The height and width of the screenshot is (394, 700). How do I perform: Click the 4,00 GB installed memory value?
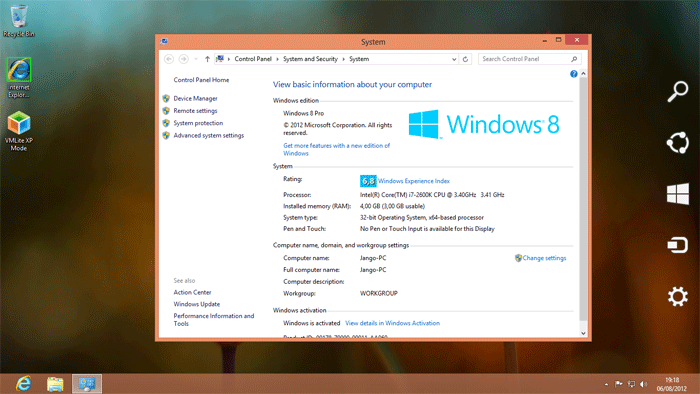point(392,206)
